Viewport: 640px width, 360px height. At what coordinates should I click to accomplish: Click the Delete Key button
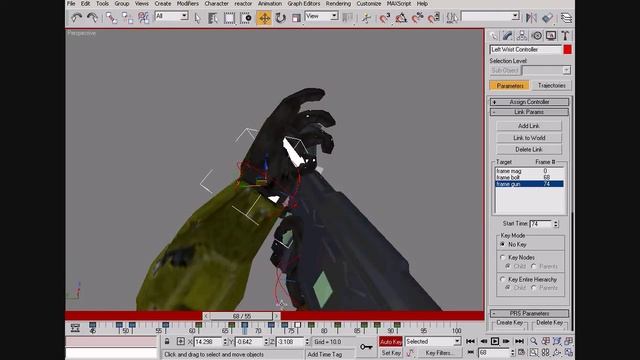[x=549, y=323]
